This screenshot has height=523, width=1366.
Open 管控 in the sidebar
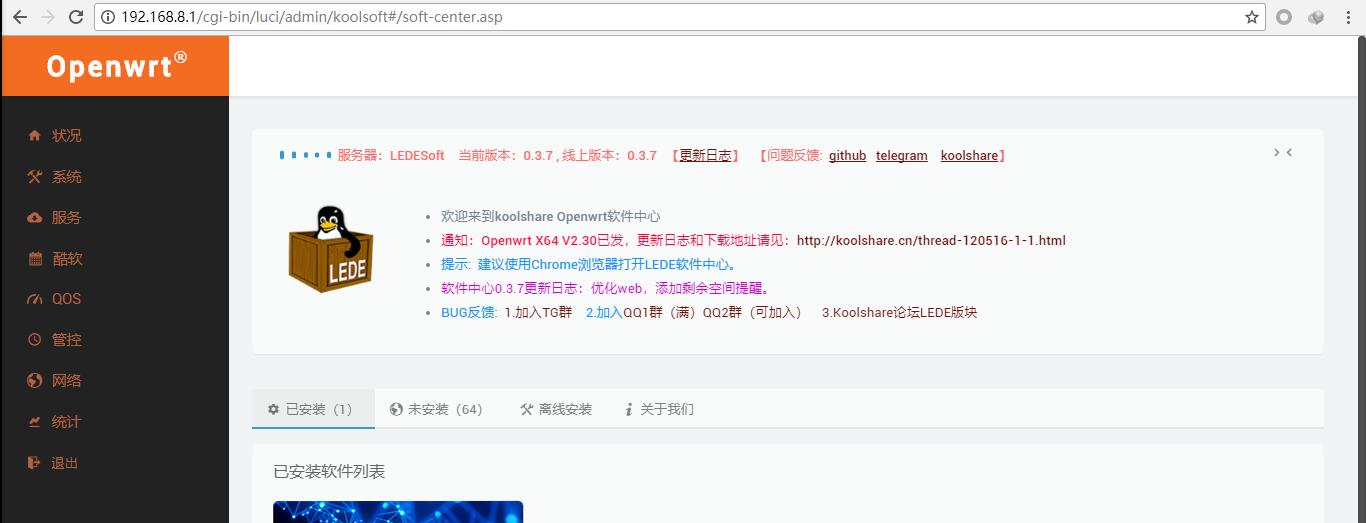coord(67,340)
